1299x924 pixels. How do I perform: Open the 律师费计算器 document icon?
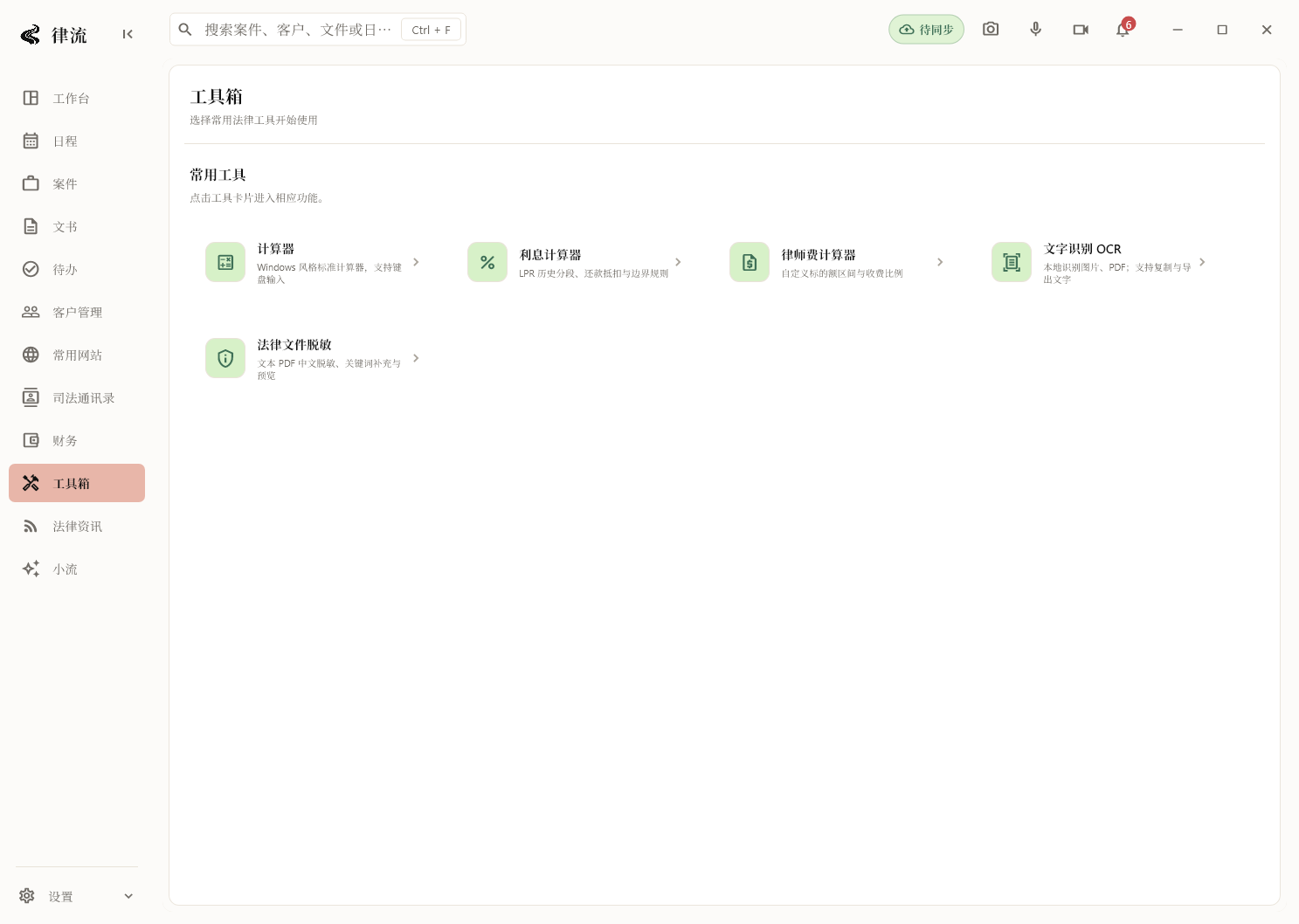click(750, 262)
